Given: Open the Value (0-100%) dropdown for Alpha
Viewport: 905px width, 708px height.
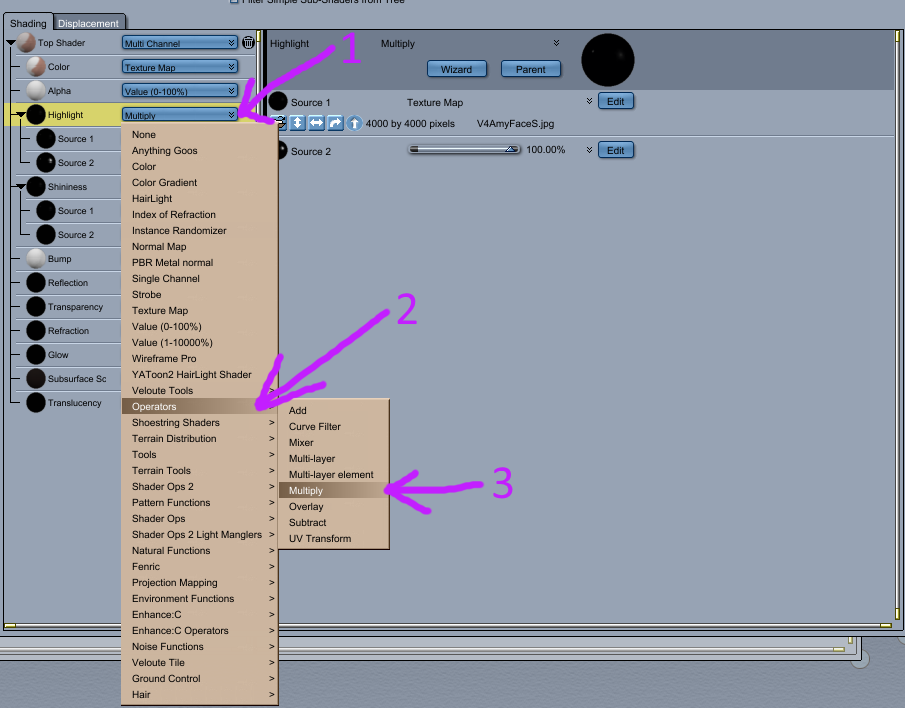Looking at the screenshot, I should [x=179, y=91].
